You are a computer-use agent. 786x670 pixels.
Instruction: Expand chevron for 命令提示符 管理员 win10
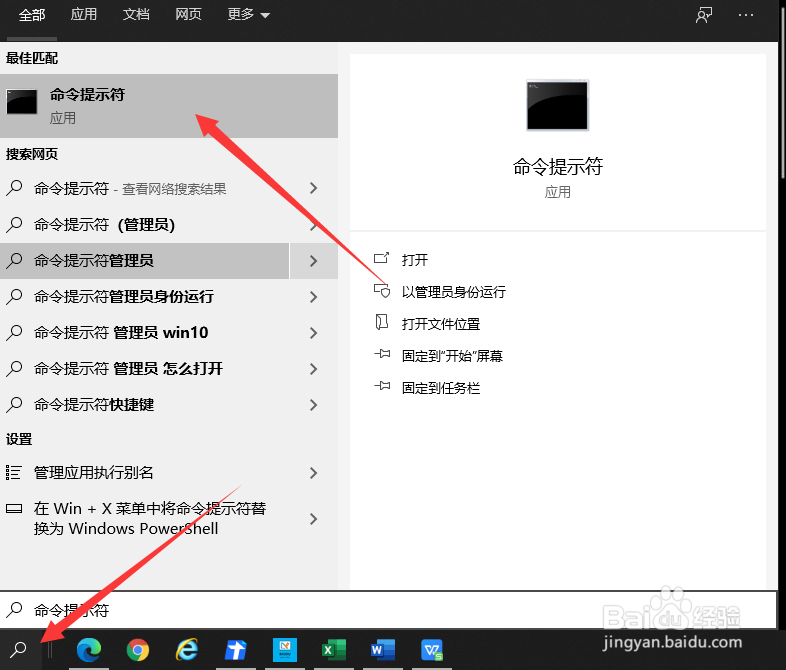coord(314,333)
